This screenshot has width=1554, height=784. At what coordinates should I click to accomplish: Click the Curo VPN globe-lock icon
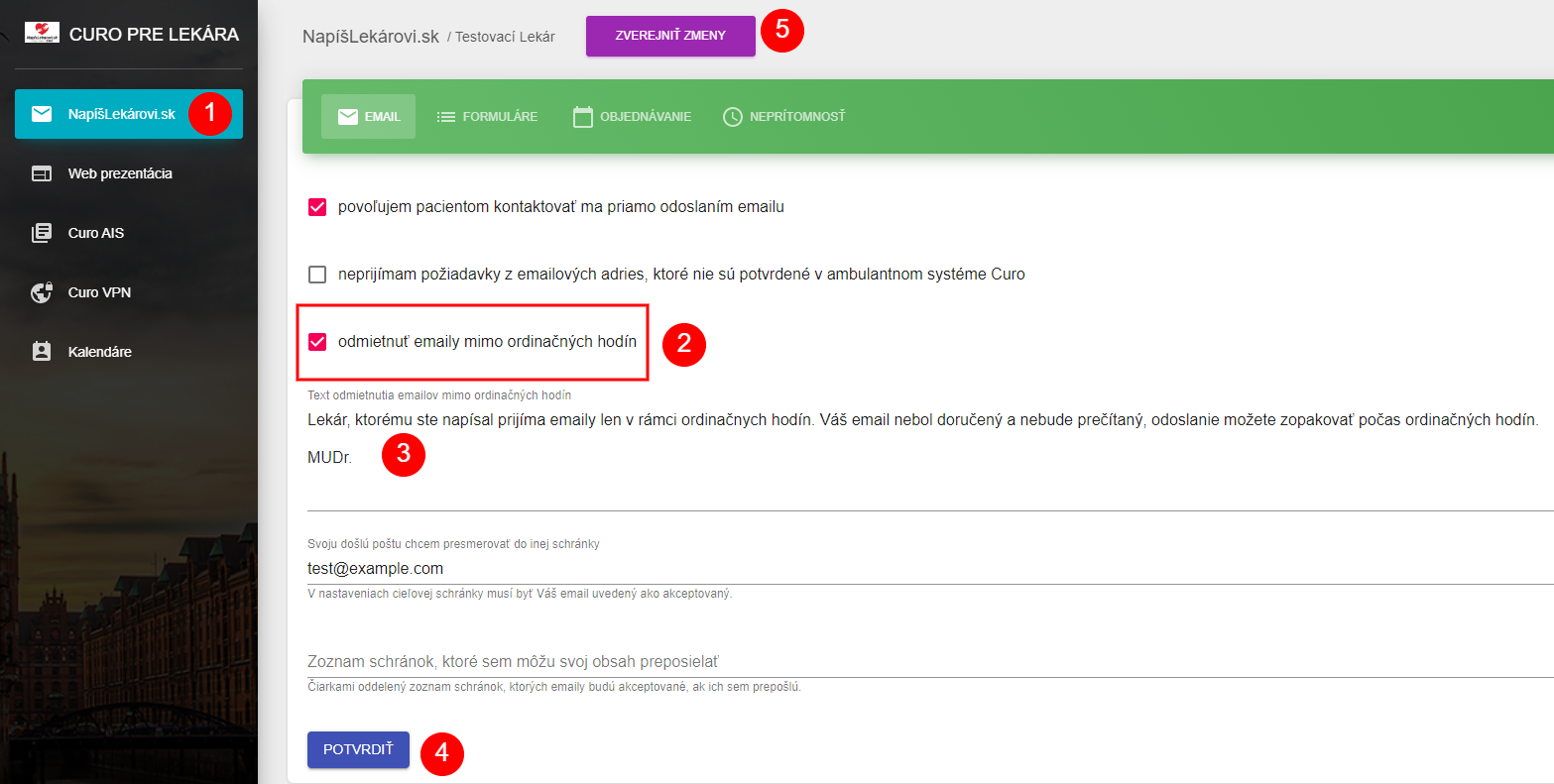(42, 292)
